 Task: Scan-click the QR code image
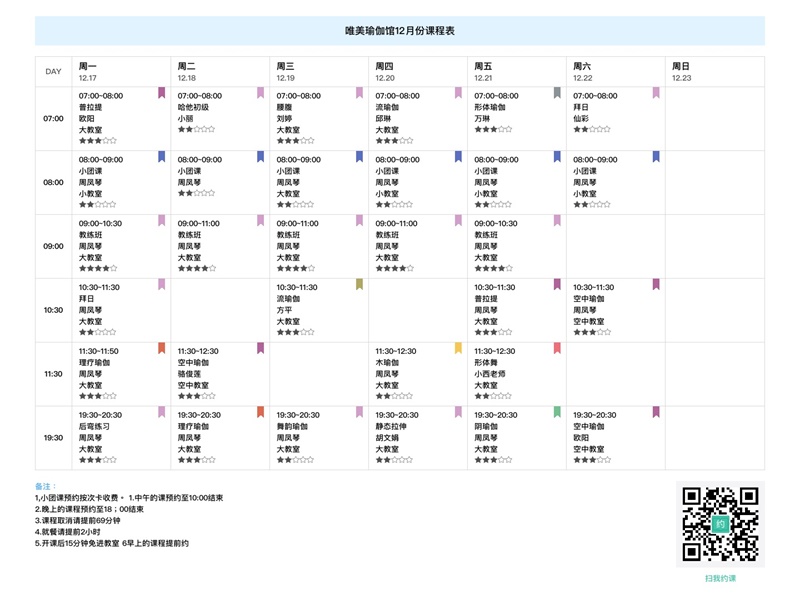point(720,523)
